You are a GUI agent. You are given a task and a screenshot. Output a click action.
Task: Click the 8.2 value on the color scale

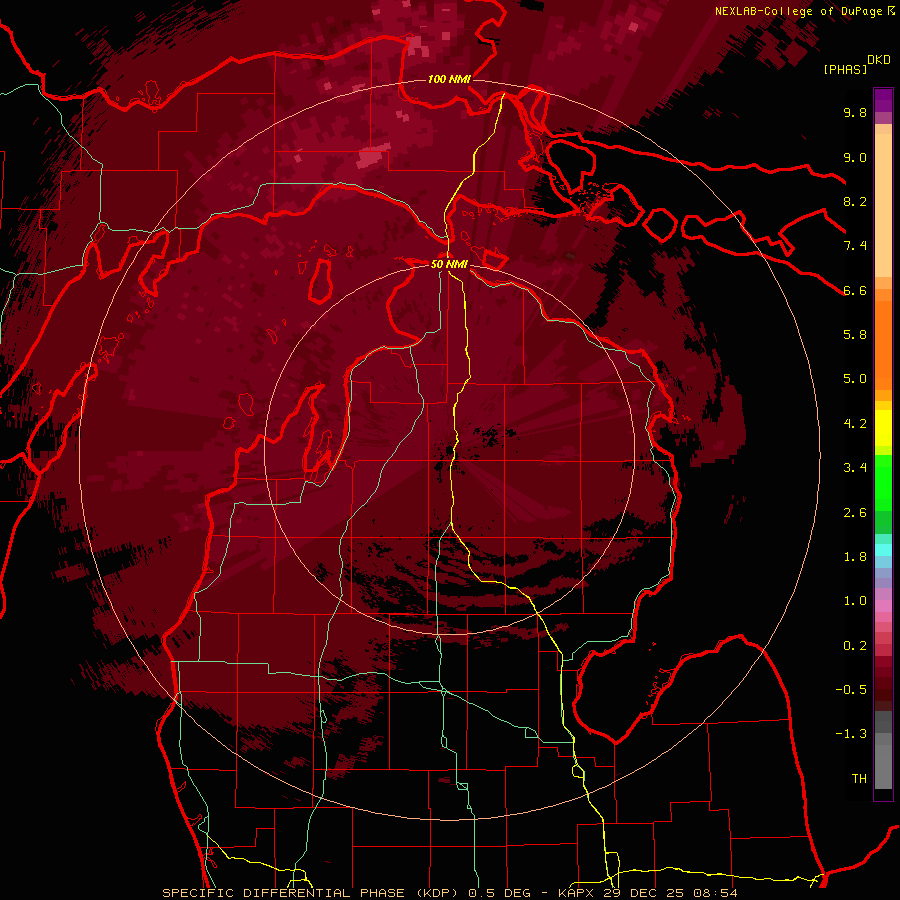tap(855, 201)
